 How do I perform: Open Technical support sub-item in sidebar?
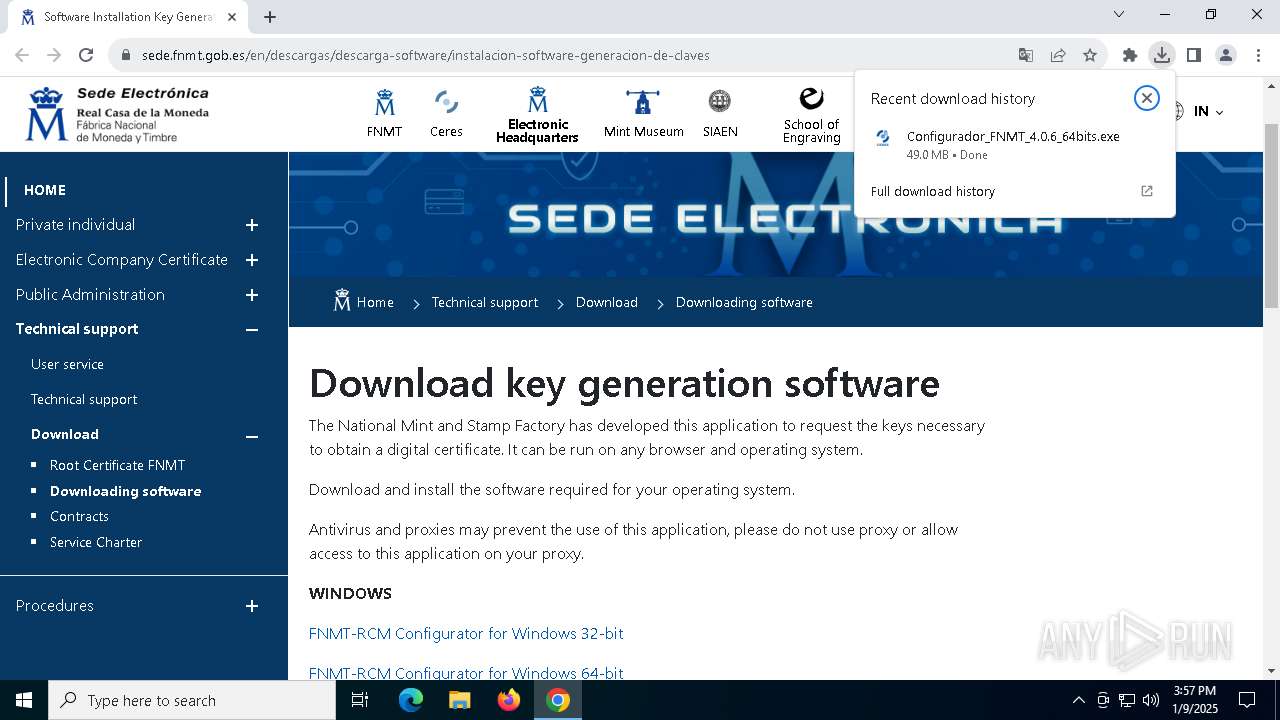point(84,399)
